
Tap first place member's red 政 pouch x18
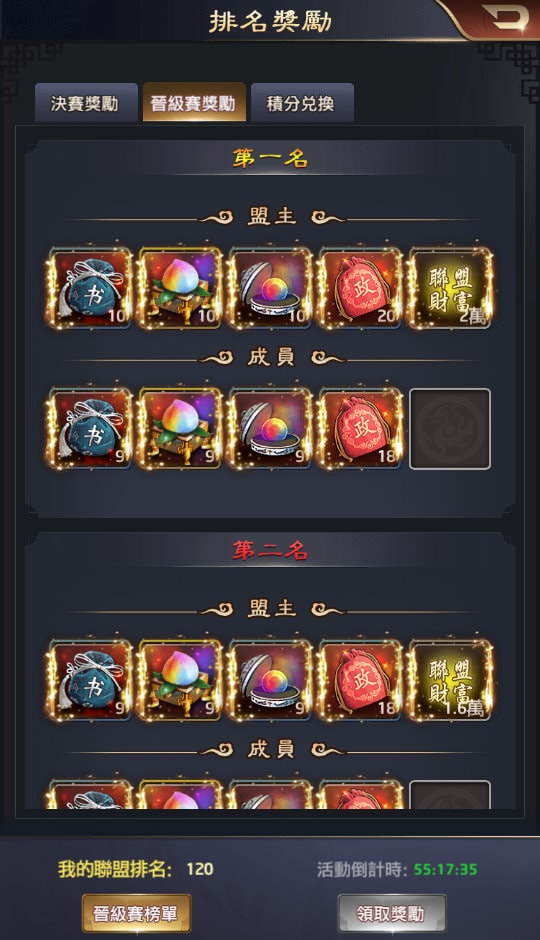pyautogui.click(x=360, y=429)
